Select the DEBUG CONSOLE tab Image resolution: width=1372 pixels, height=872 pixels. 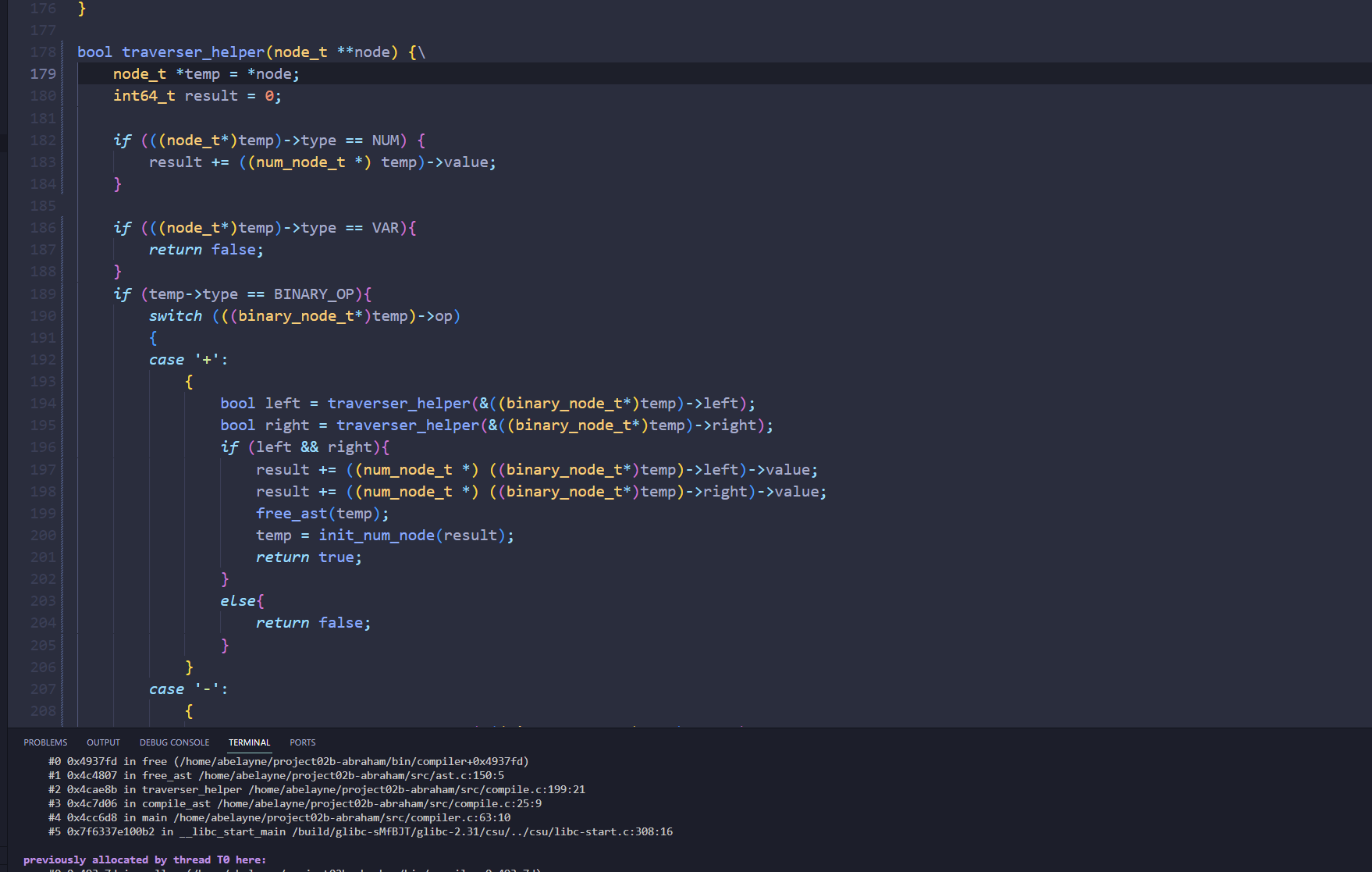pos(174,742)
